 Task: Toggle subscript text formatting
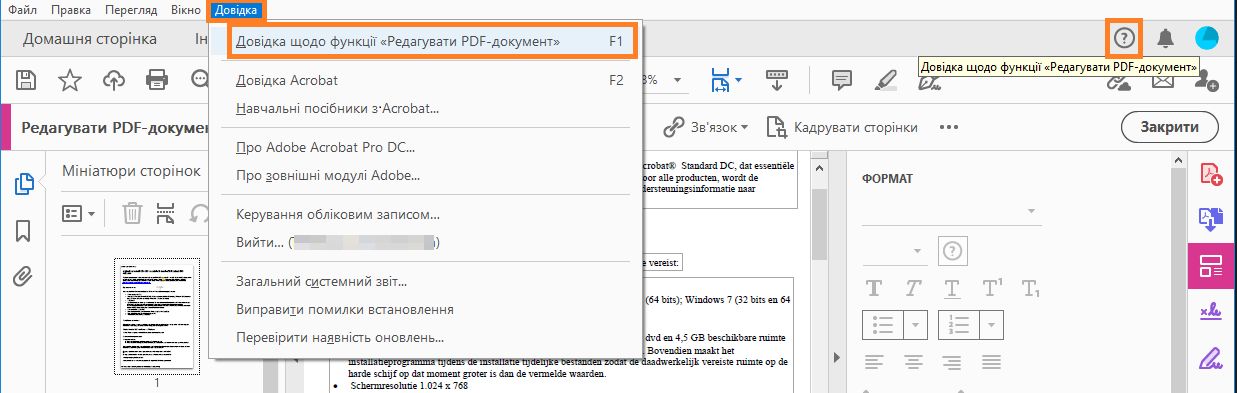click(1032, 288)
